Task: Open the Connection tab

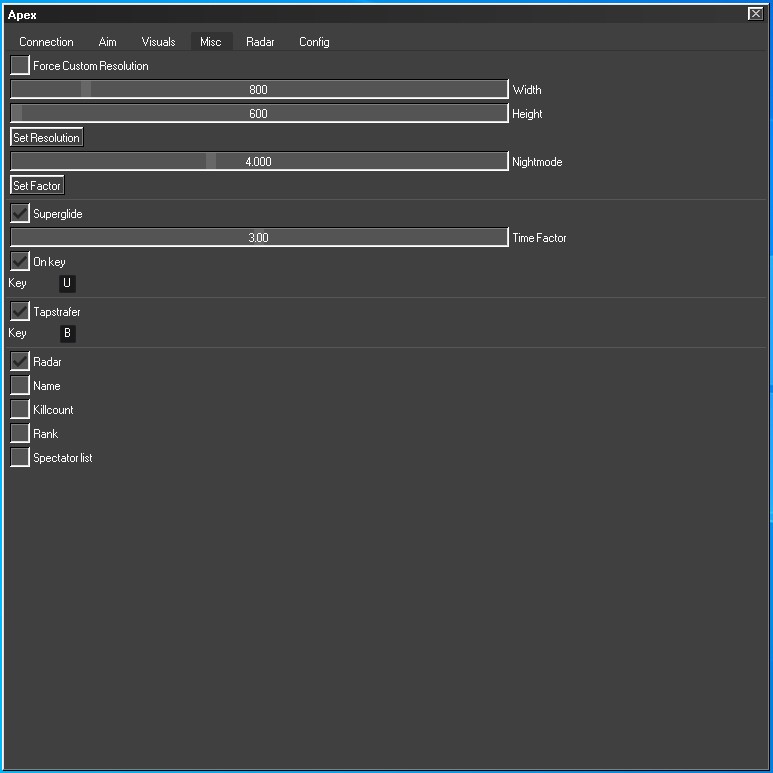Action: coord(46,42)
